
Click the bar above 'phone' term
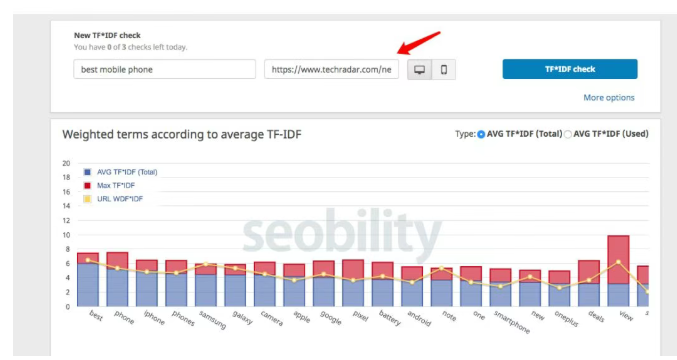coord(117,279)
